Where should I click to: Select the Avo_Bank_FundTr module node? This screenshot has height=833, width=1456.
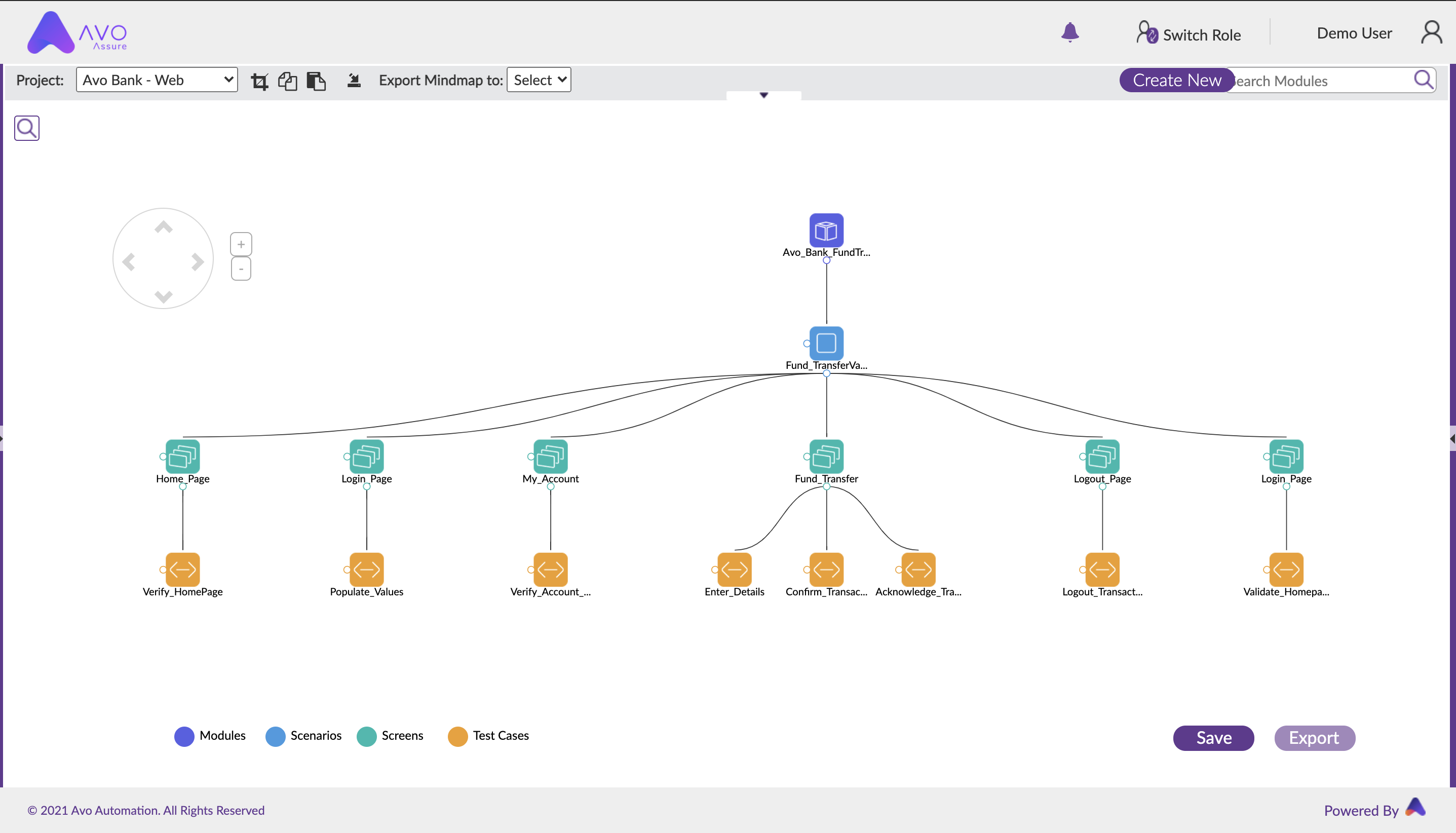click(x=826, y=231)
